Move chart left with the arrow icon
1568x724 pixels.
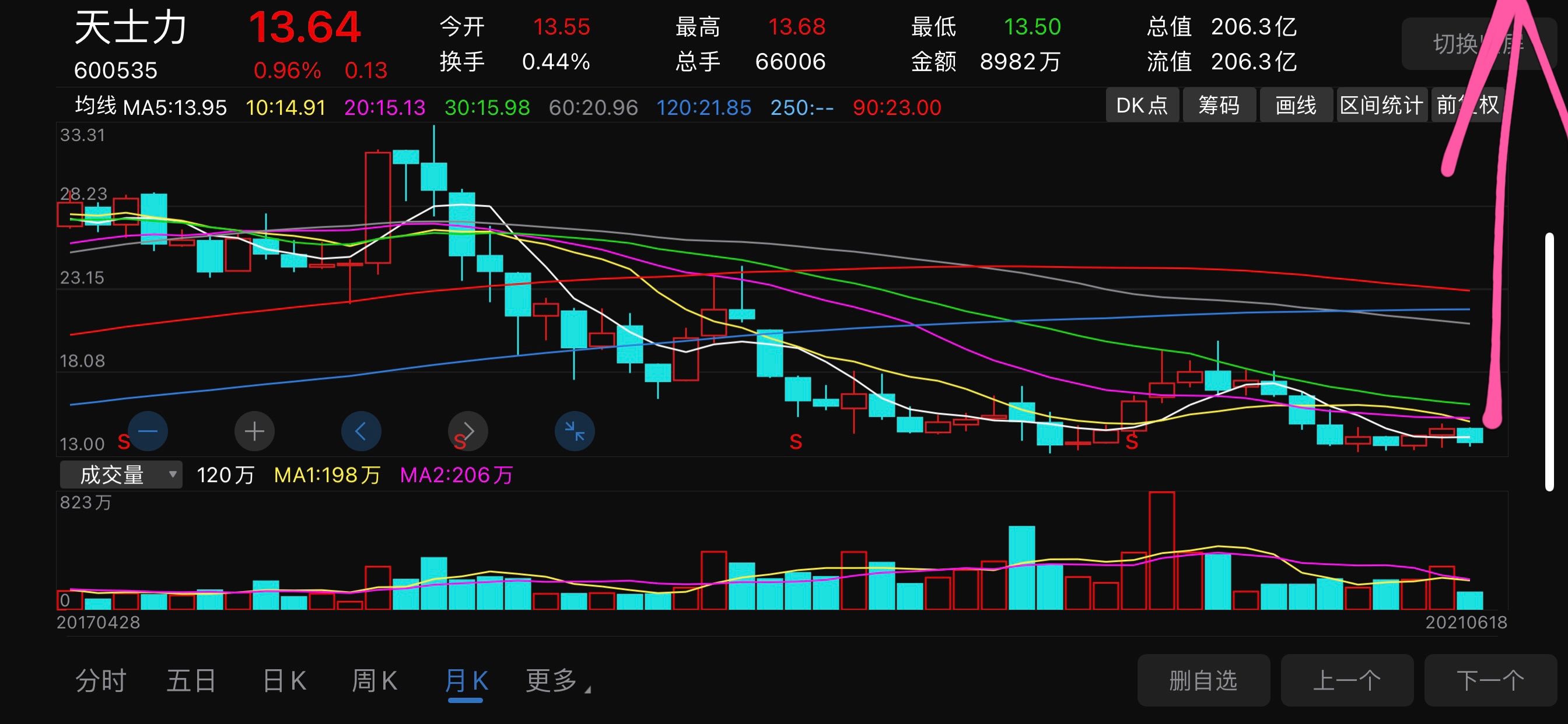pyautogui.click(x=361, y=431)
